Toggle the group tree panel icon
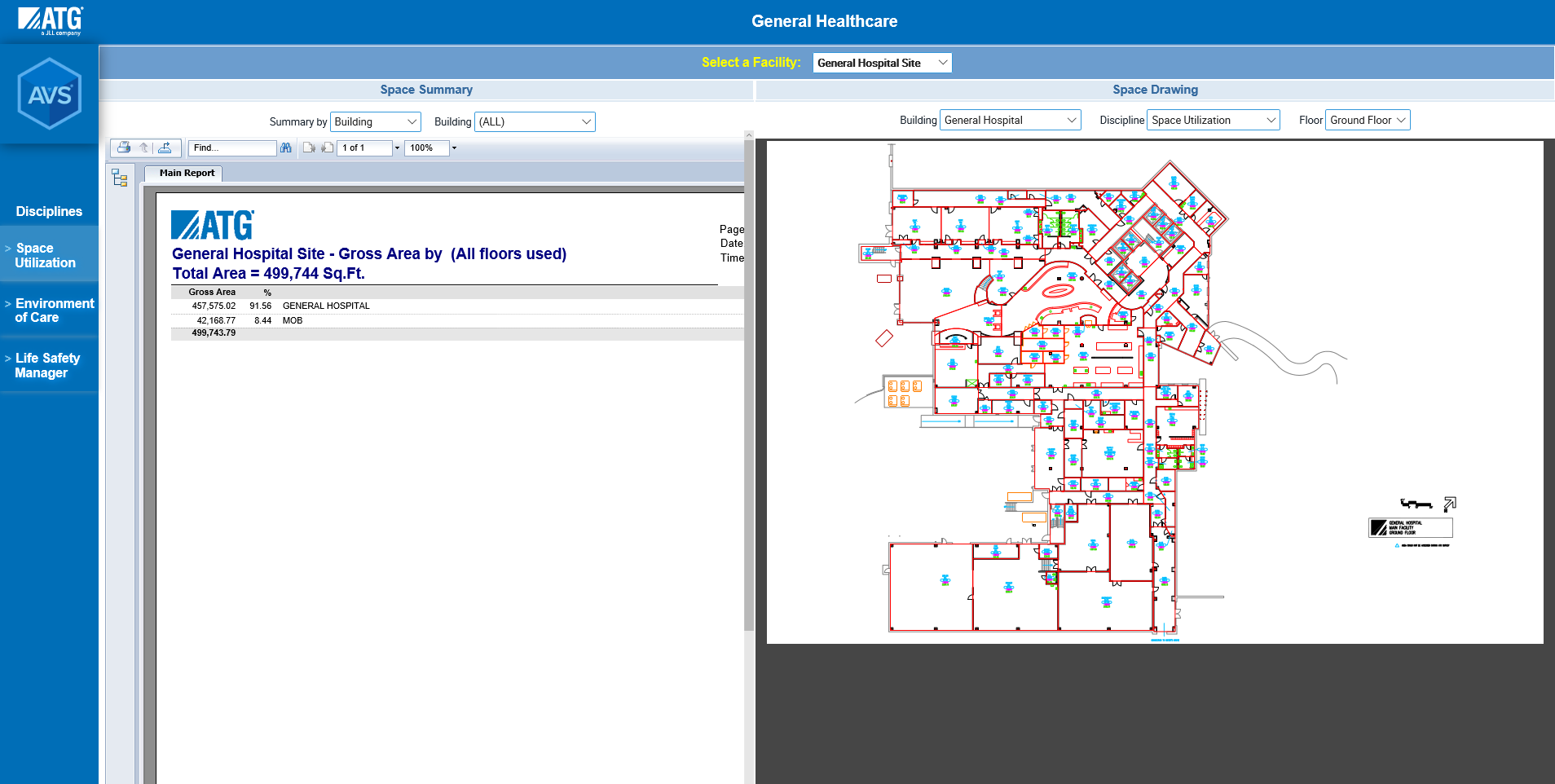The image size is (1555, 784). [120, 178]
